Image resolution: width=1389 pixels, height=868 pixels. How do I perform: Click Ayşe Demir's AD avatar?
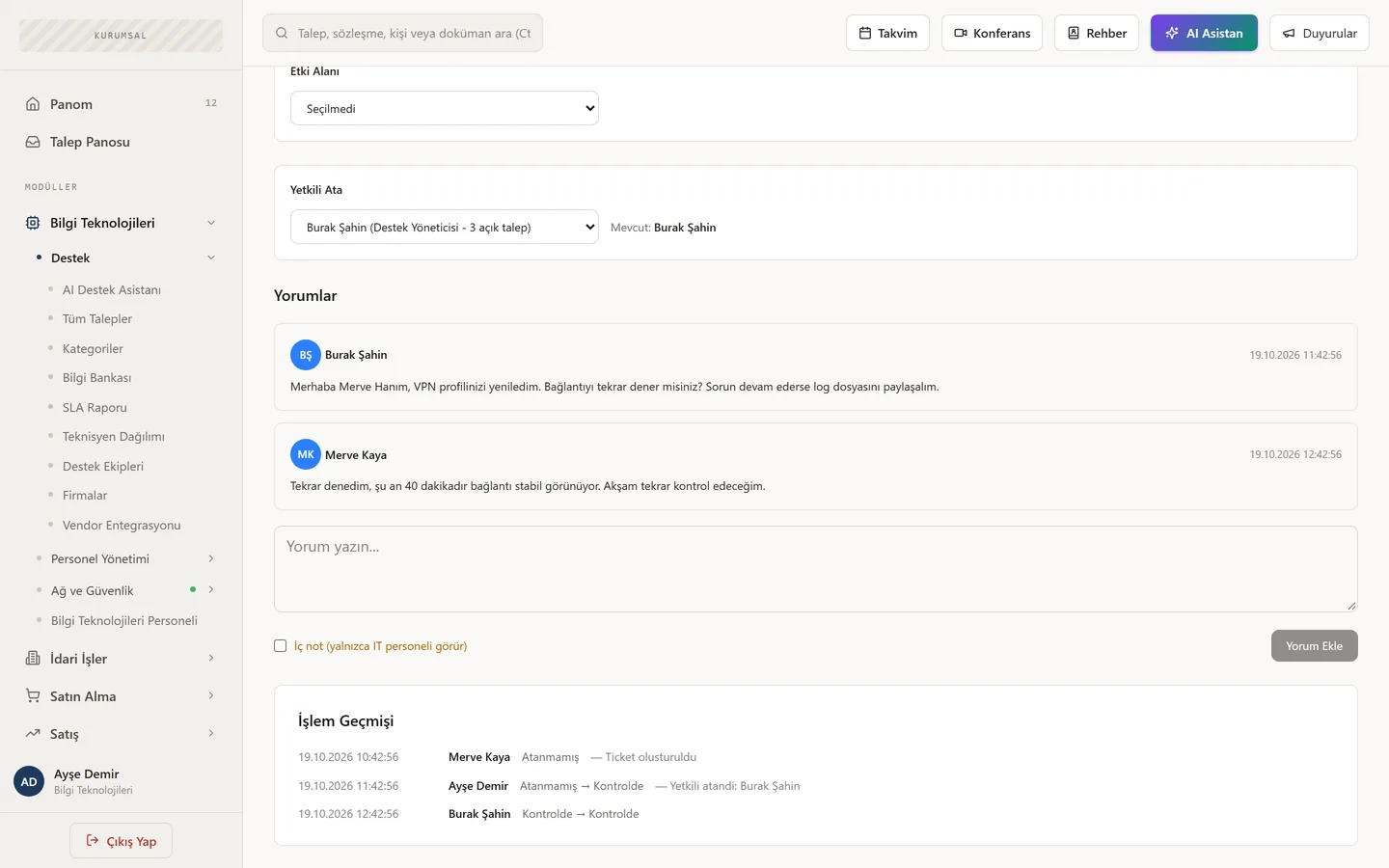(29, 781)
